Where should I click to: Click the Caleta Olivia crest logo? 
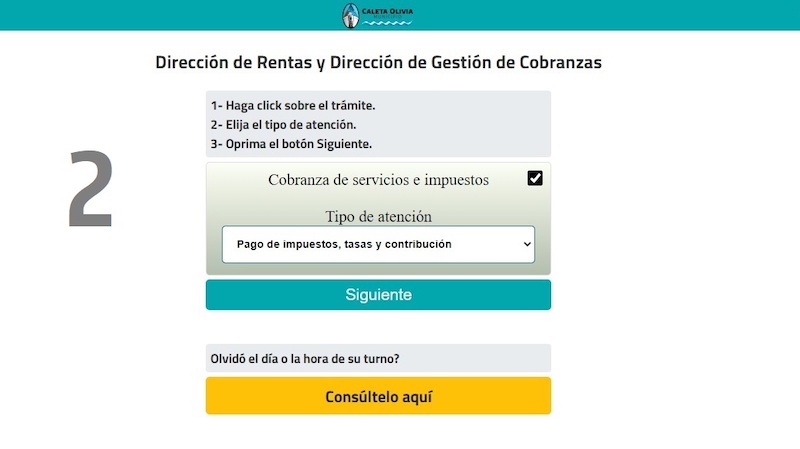(350, 15)
